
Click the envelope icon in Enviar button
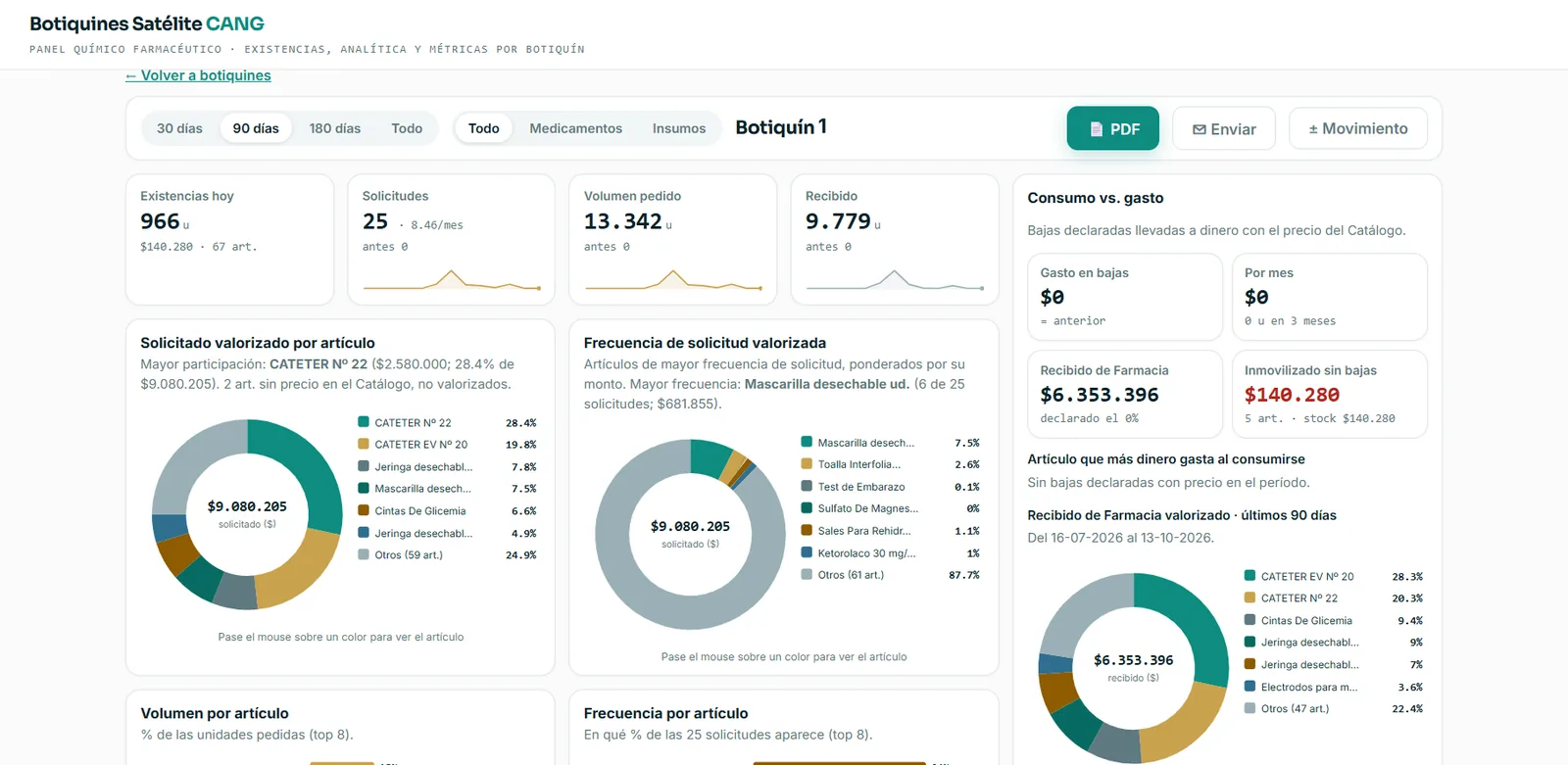point(1199,129)
